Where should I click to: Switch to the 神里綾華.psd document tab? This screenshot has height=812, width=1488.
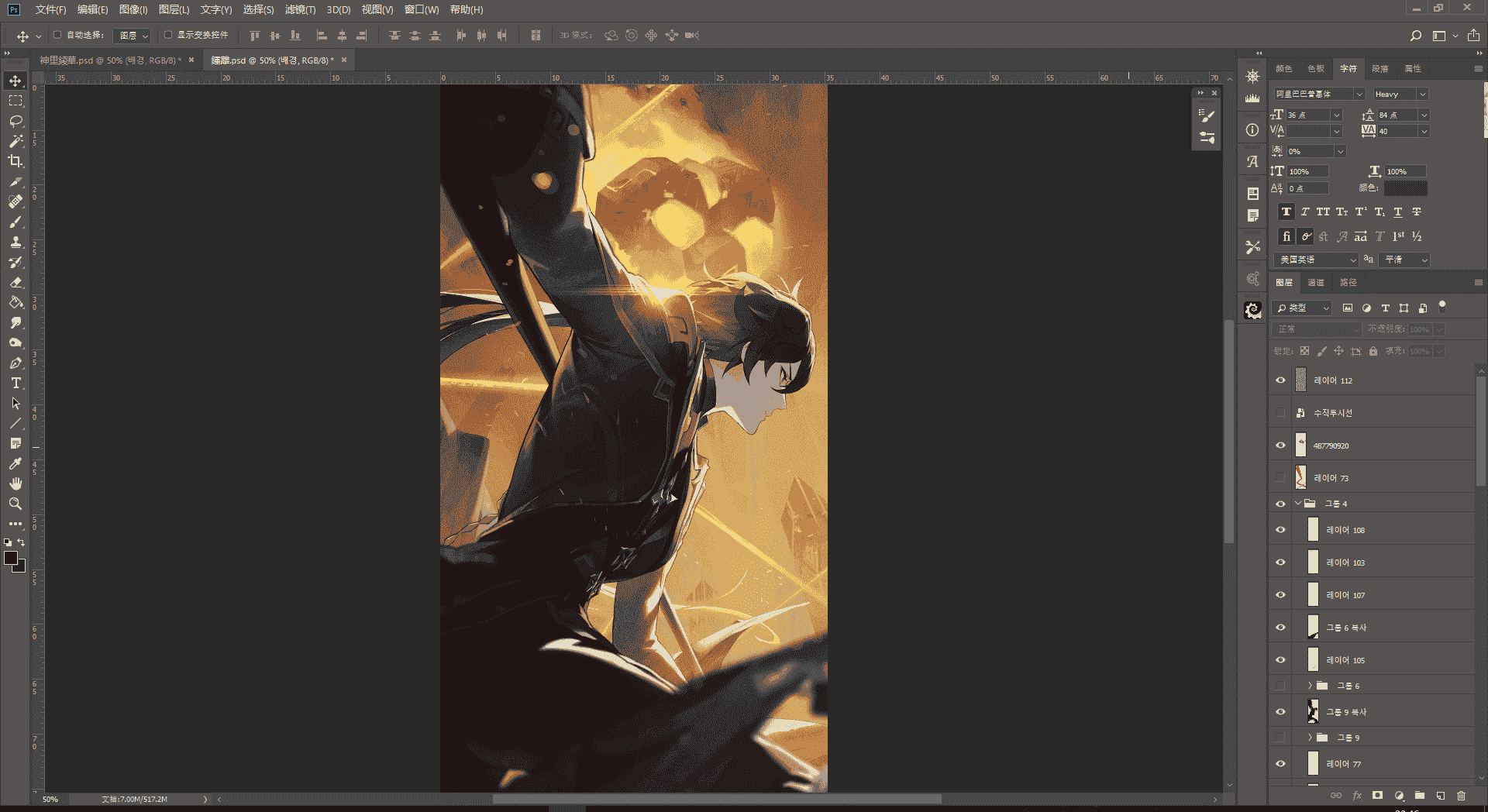(111, 60)
